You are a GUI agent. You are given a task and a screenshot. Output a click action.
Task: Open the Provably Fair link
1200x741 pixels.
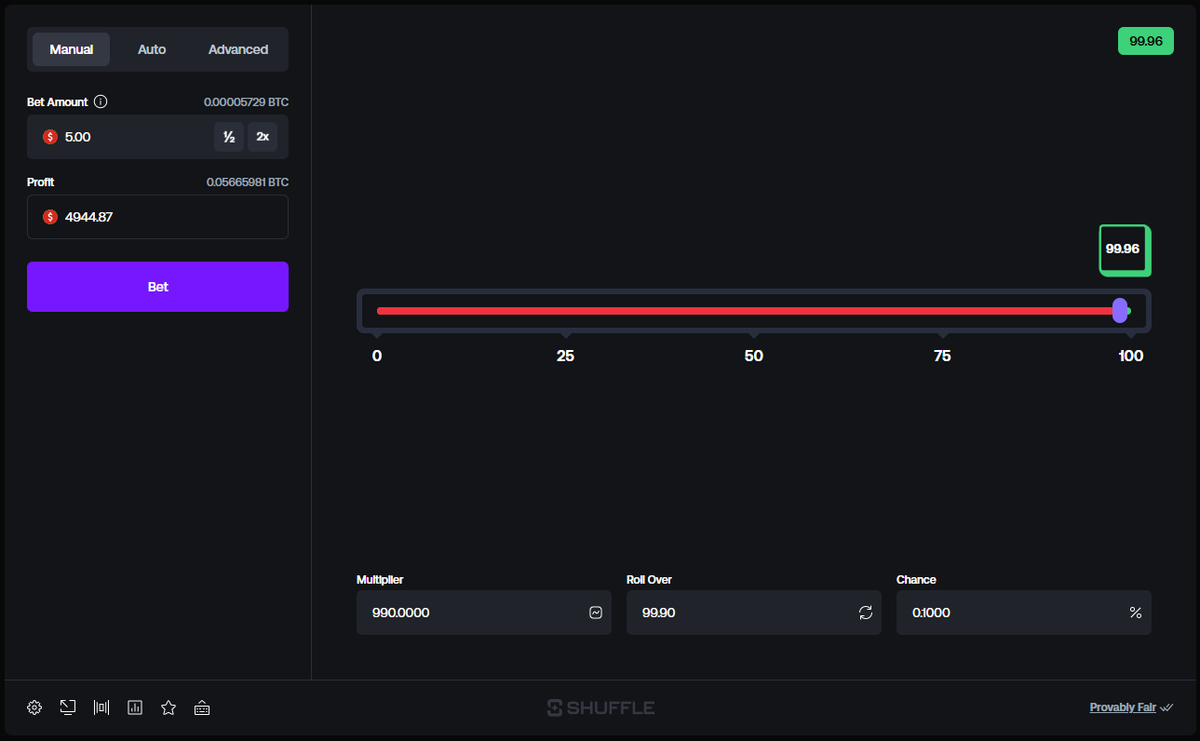[x=1123, y=708]
